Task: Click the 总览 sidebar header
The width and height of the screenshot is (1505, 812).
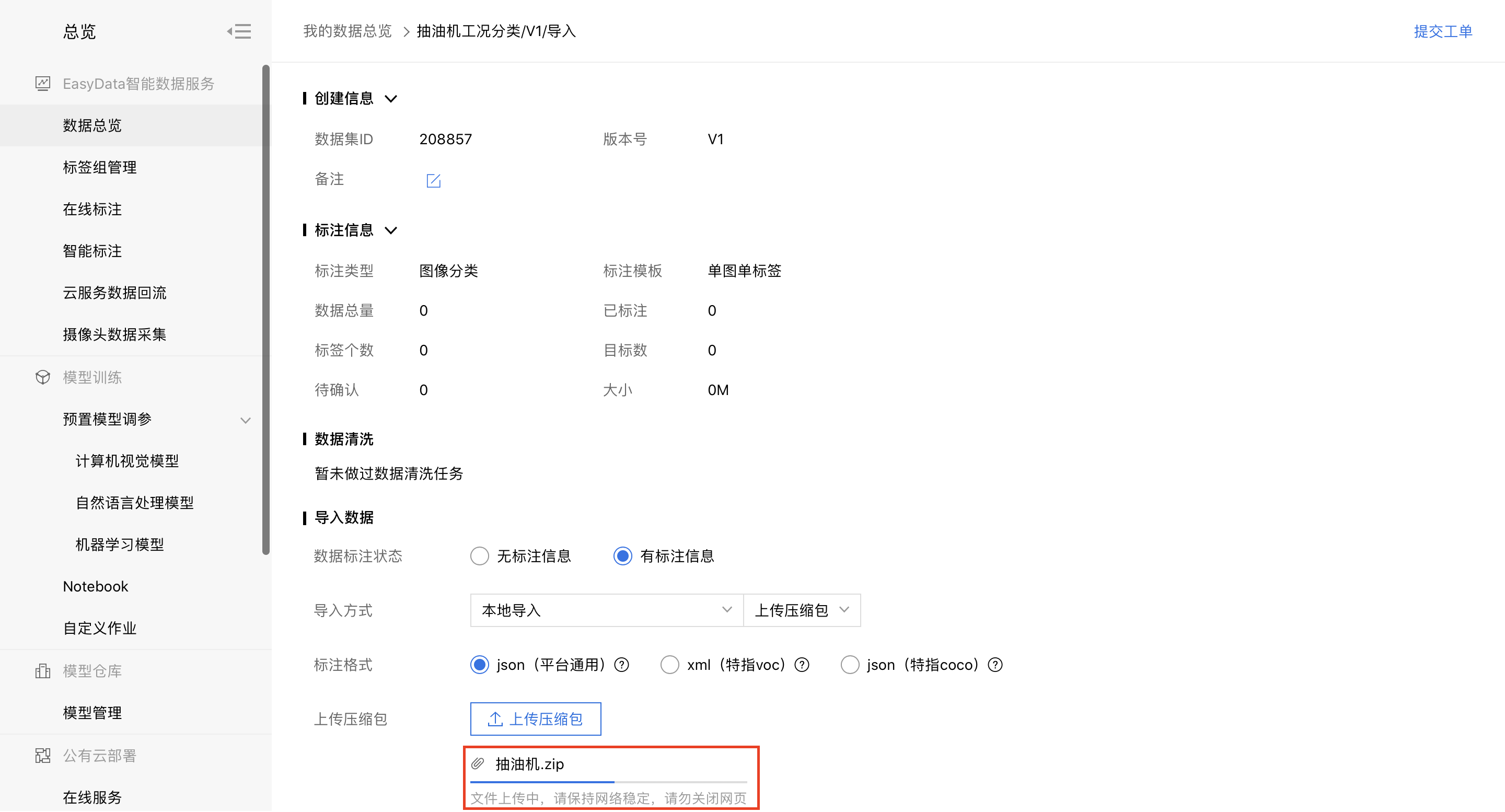Action: (79, 31)
